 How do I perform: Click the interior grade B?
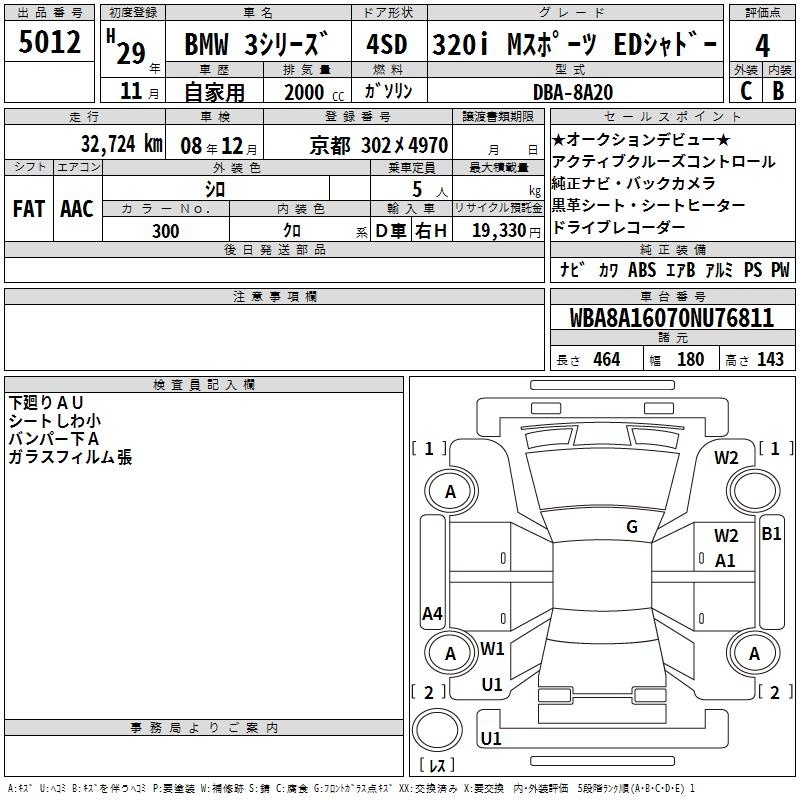pos(778,89)
